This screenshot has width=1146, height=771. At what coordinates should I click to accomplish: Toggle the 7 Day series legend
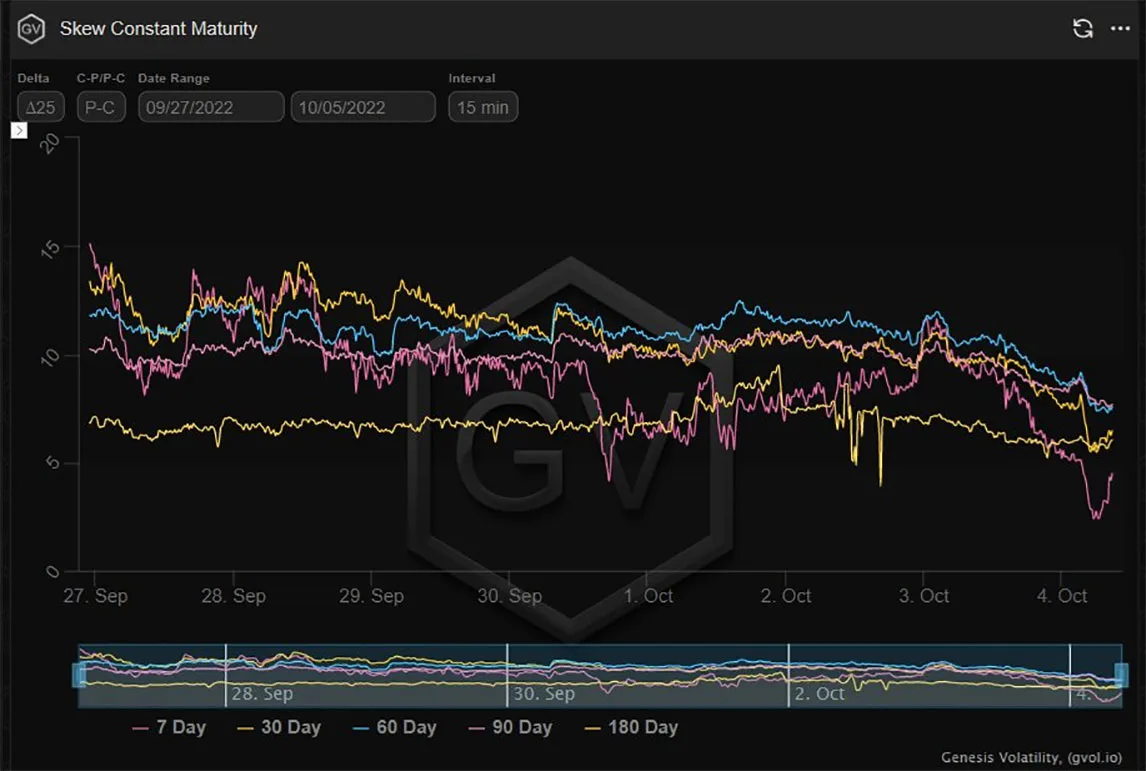[x=170, y=727]
